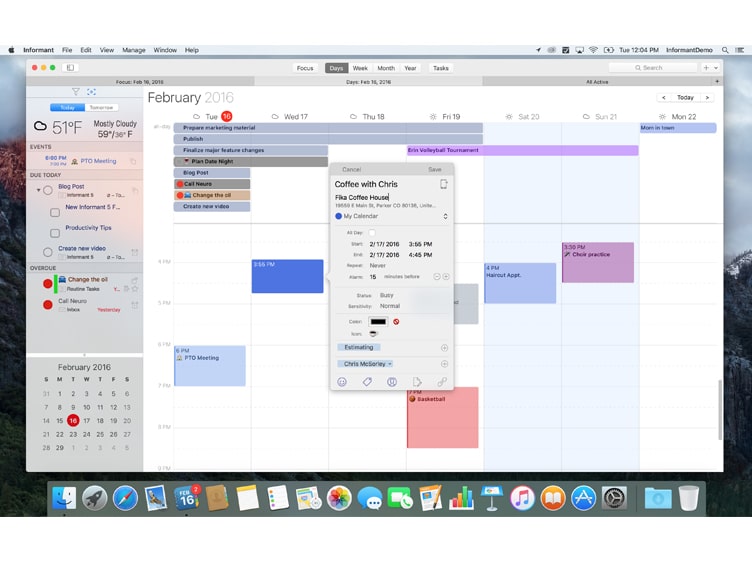
Task: Check the Productivity Tips subtask
Action: [55, 233]
